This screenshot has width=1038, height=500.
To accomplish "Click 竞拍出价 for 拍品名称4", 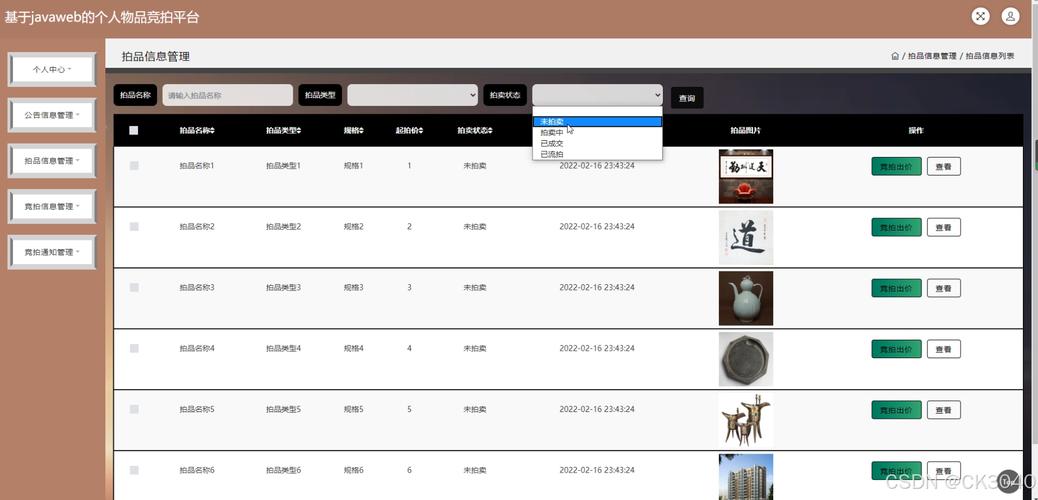I will [896, 349].
